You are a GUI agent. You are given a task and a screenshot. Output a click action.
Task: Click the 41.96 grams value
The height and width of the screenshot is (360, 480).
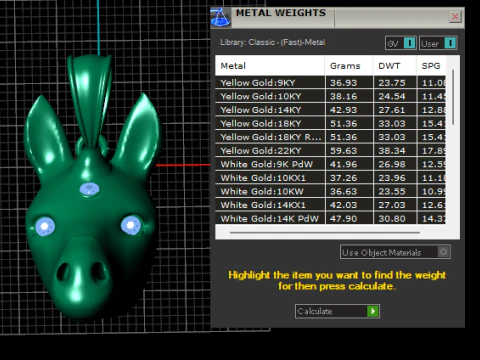[x=343, y=164]
